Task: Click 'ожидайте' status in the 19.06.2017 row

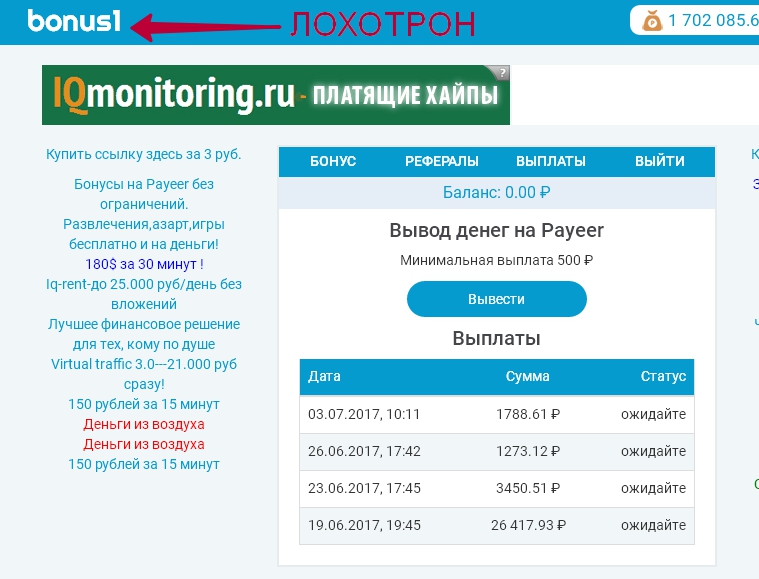Action: point(653,525)
